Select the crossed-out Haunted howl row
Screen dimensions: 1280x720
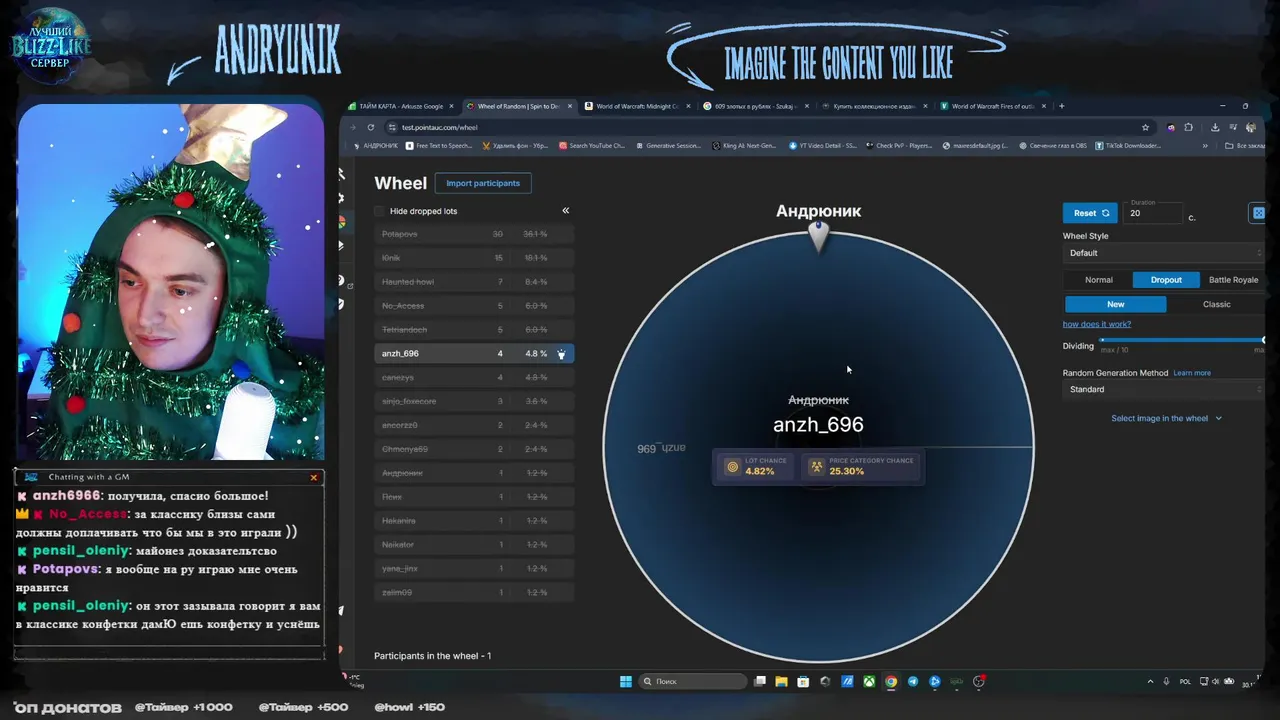coord(474,282)
